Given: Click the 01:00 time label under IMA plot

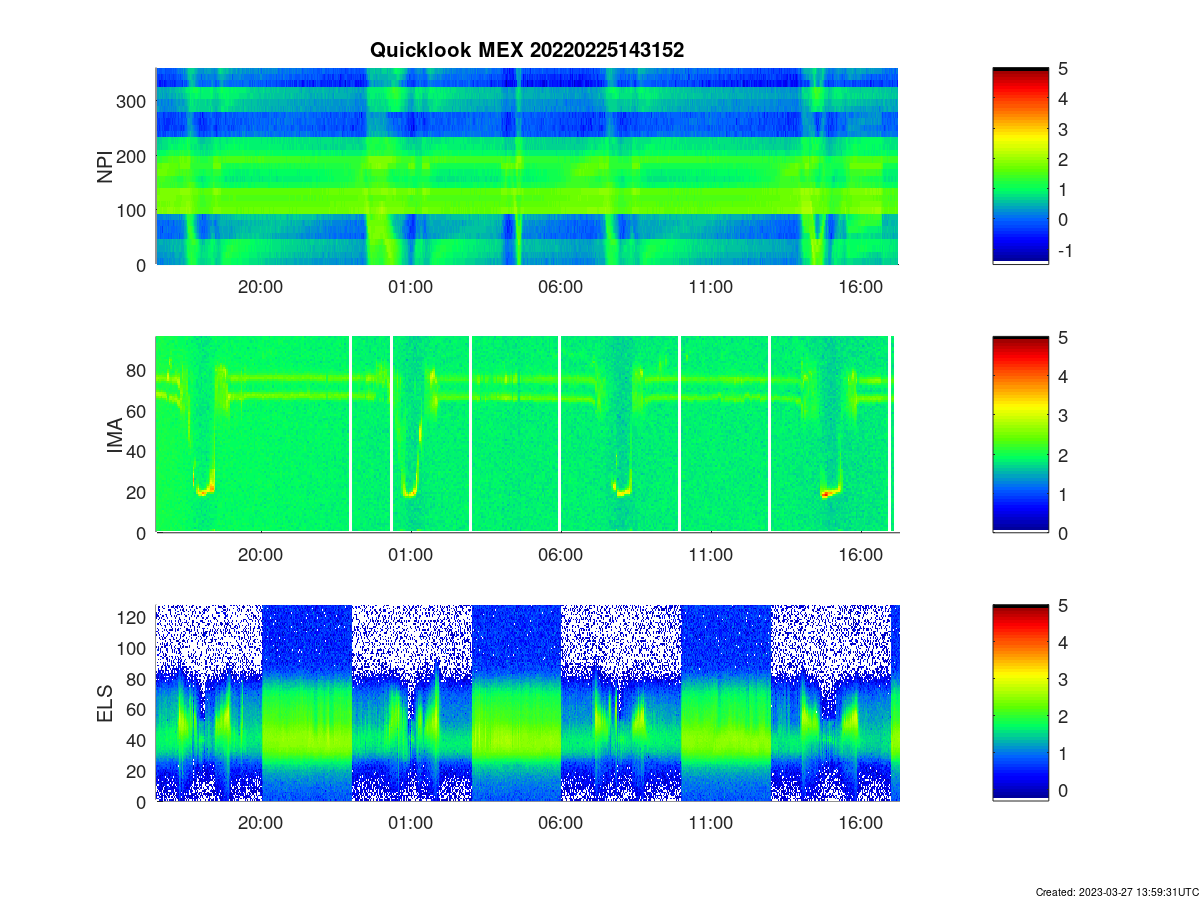Looking at the screenshot, I should click(x=410, y=554).
